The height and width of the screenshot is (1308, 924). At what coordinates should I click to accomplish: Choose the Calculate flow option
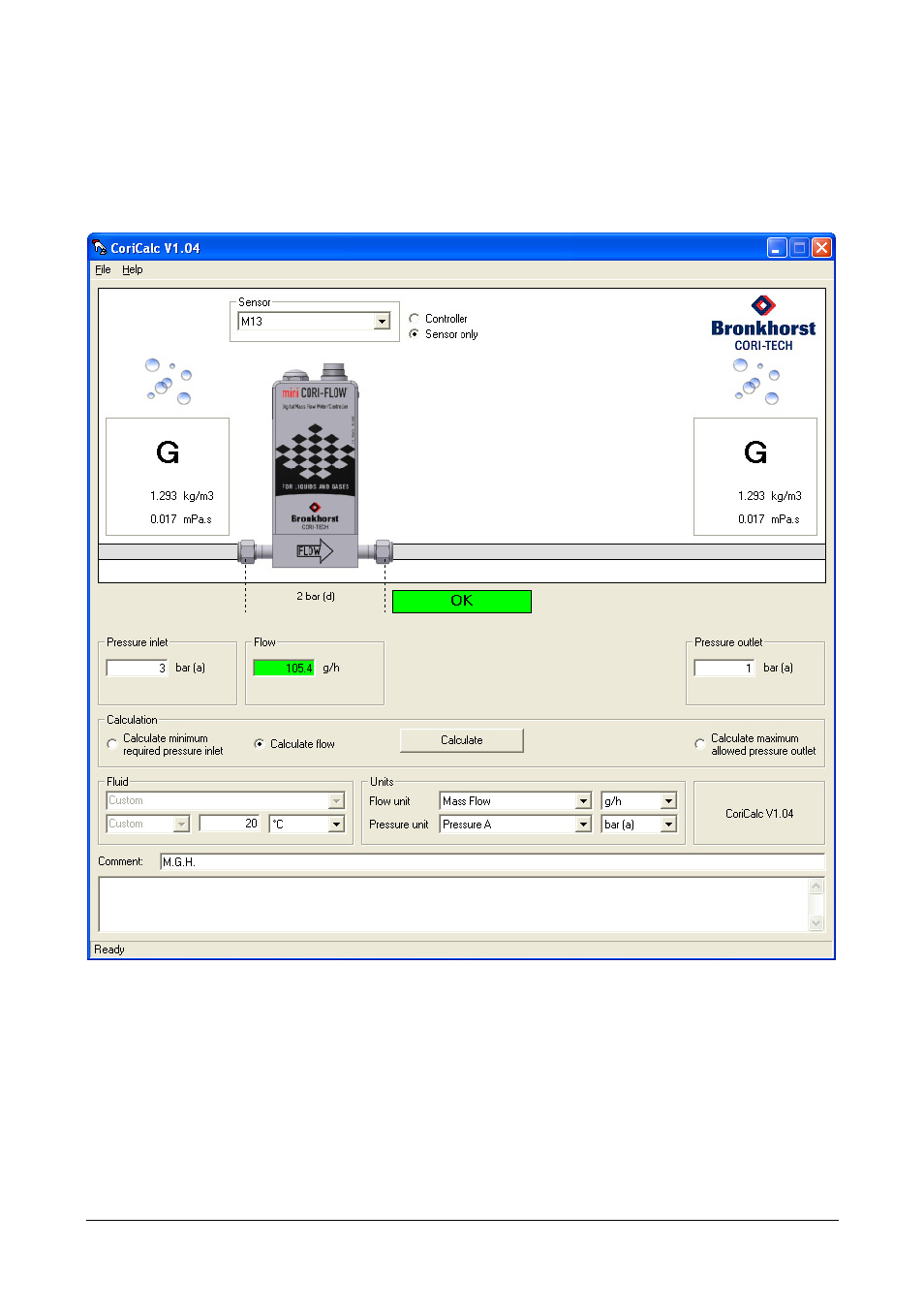260,744
